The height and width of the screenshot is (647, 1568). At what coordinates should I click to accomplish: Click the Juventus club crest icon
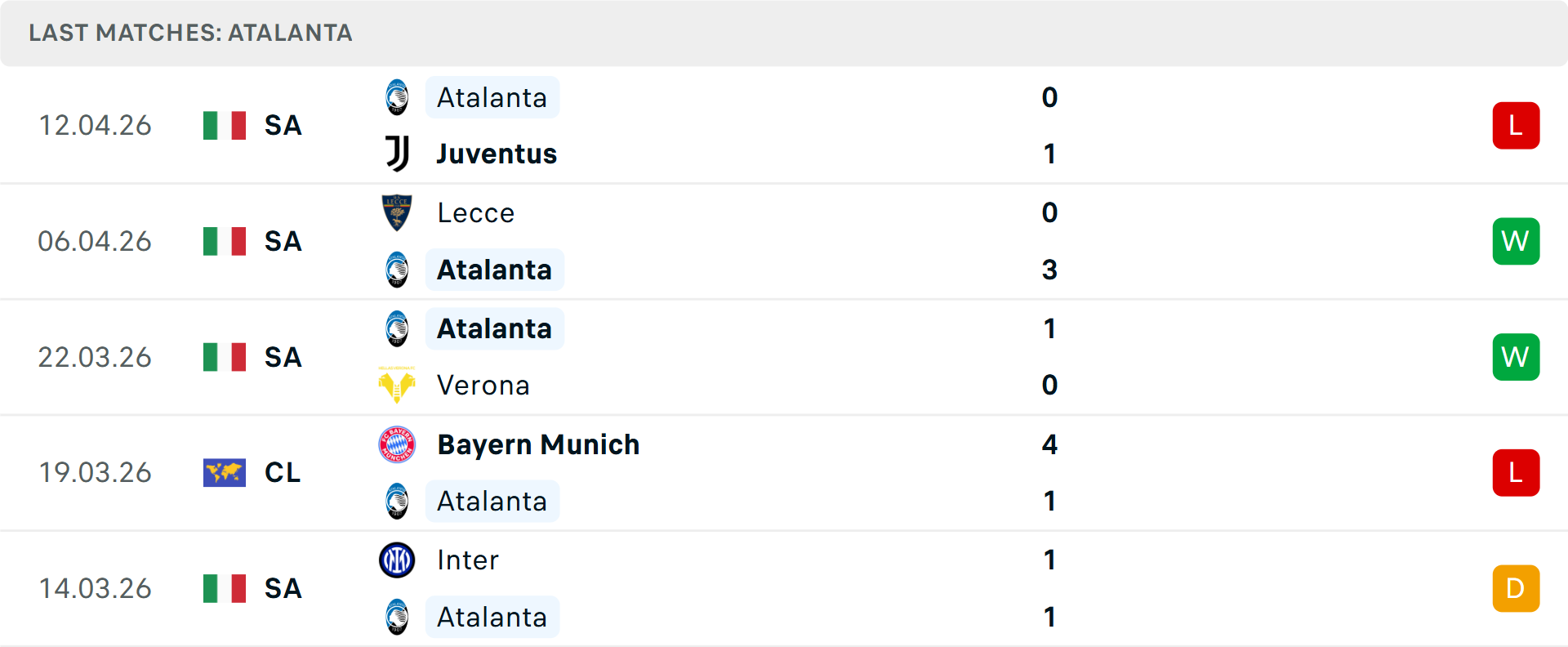pyautogui.click(x=398, y=154)
